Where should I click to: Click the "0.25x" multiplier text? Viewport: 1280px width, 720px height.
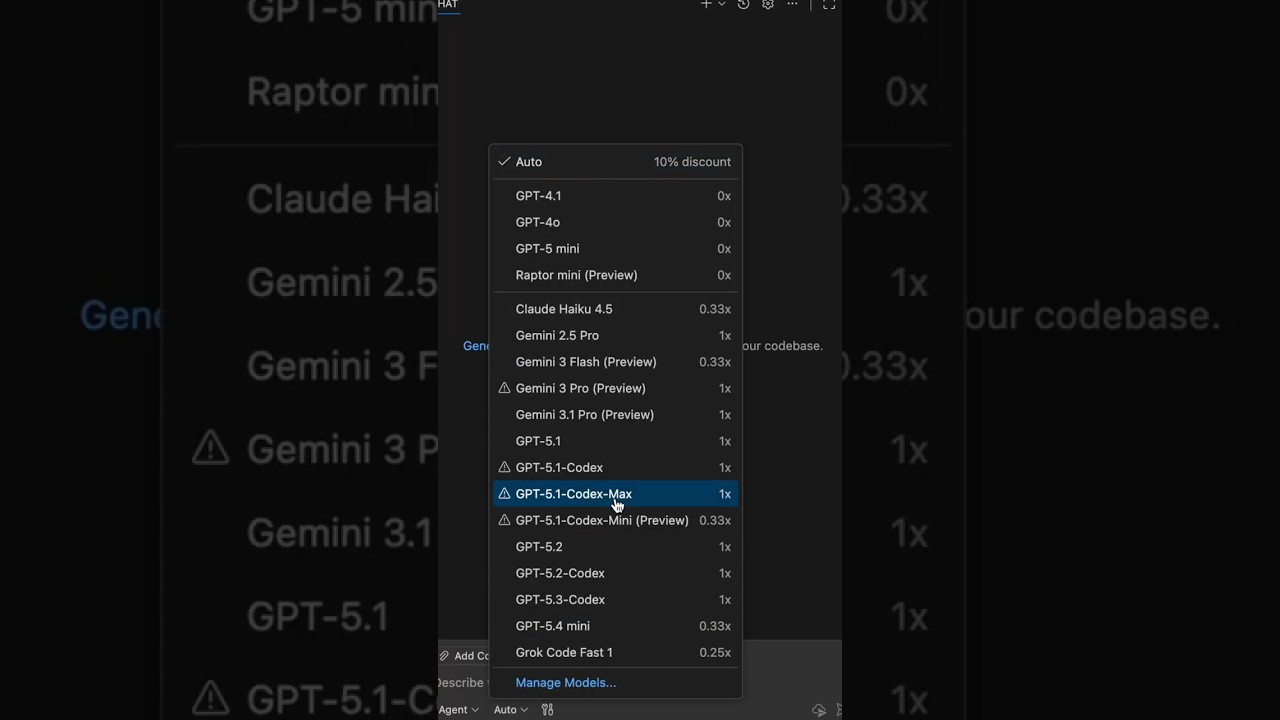pos(715,653)
